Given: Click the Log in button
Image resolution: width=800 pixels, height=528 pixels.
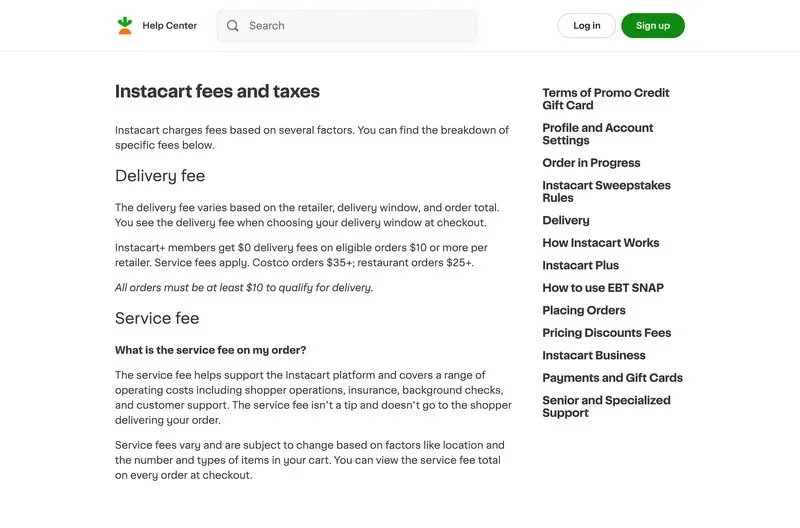Looking at the screenshot, I should (x=587, y=26).
